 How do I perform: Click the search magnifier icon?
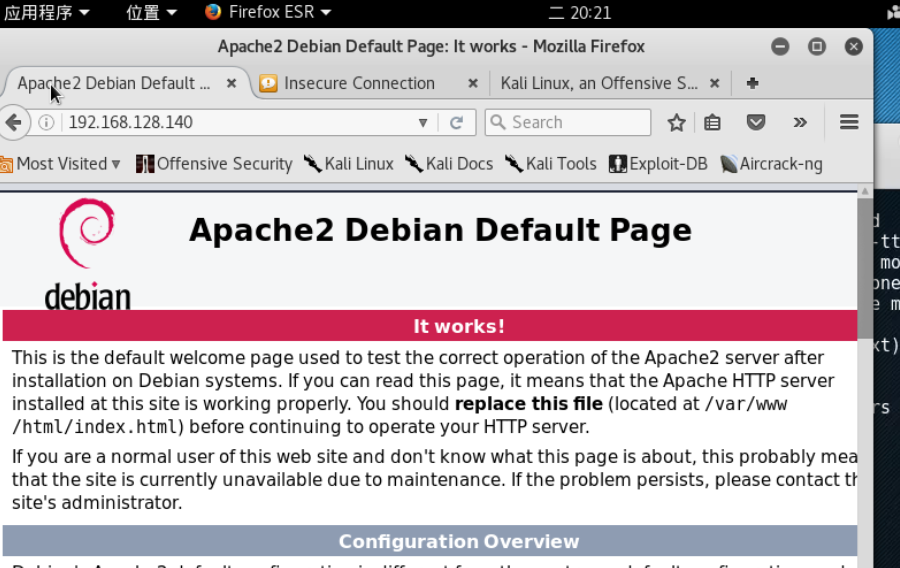click(x=498, y=122)
